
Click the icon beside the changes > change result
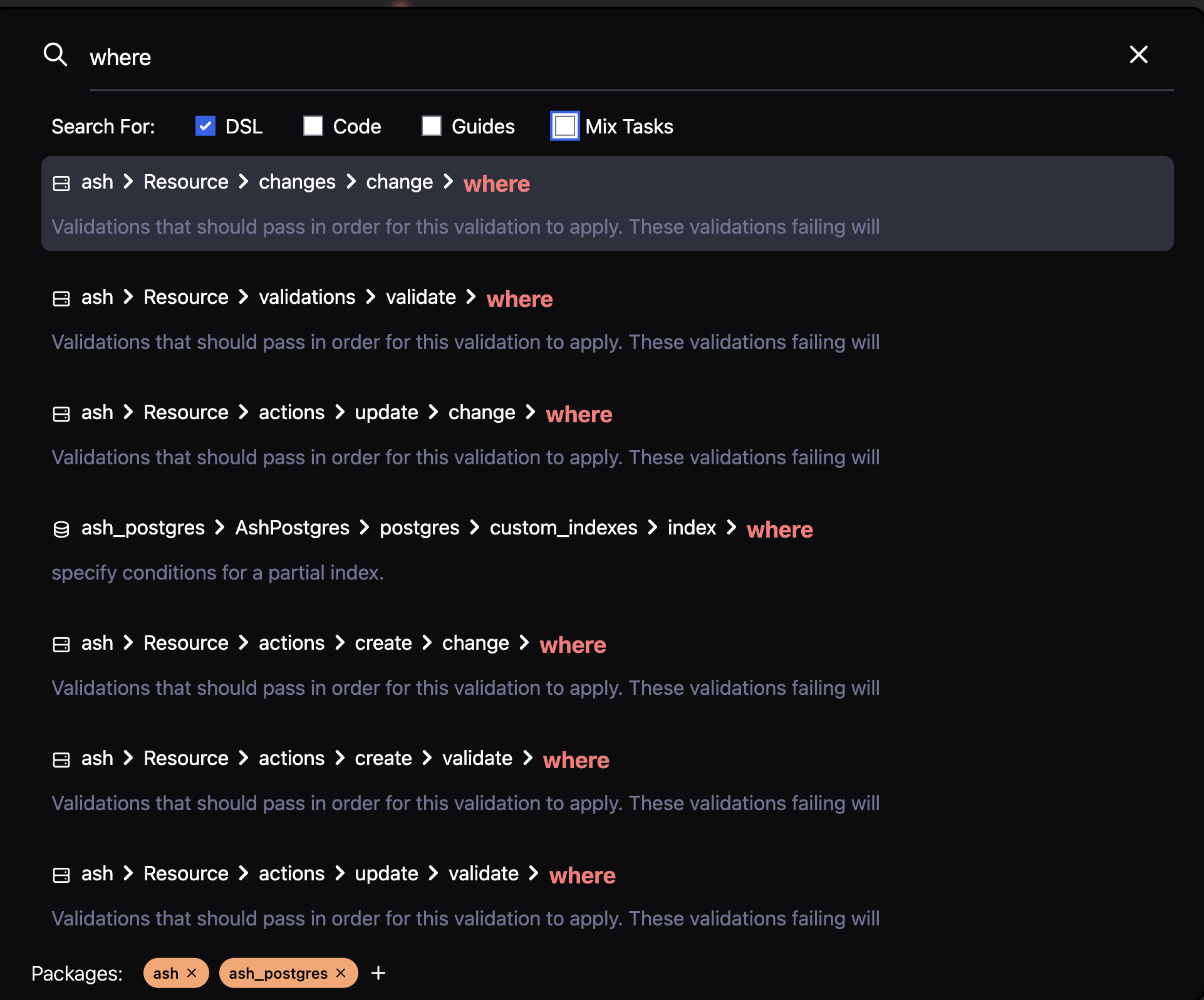[61, 184]
